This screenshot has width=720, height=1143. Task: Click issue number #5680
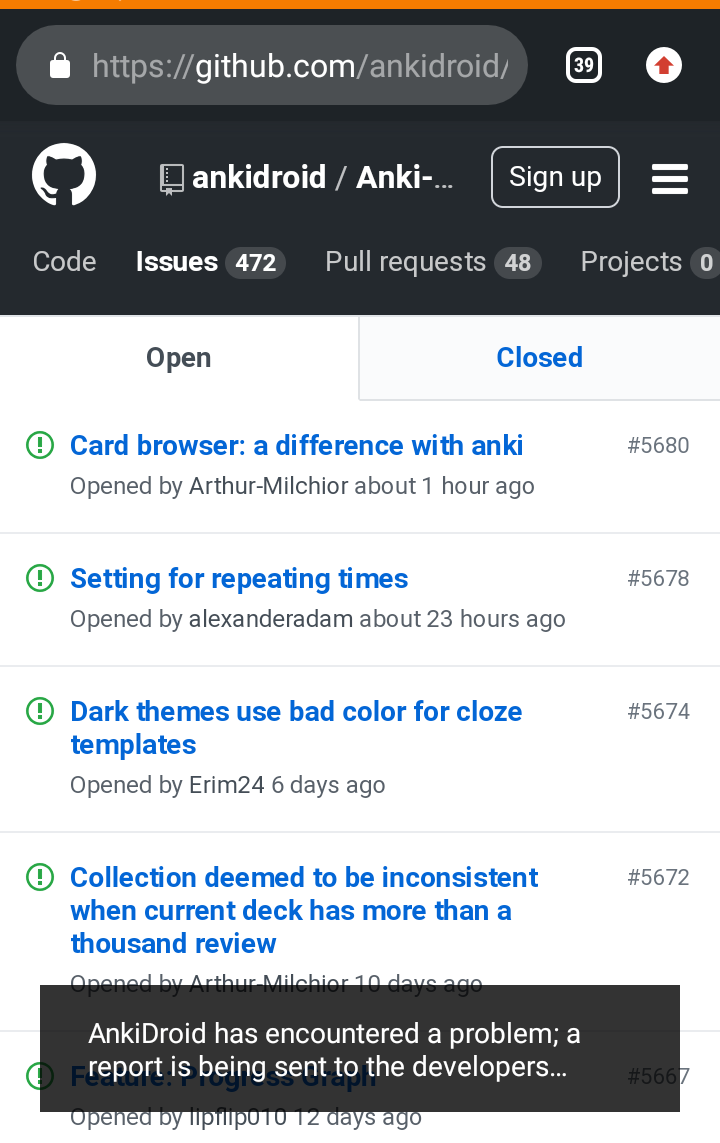coord(658,445)
